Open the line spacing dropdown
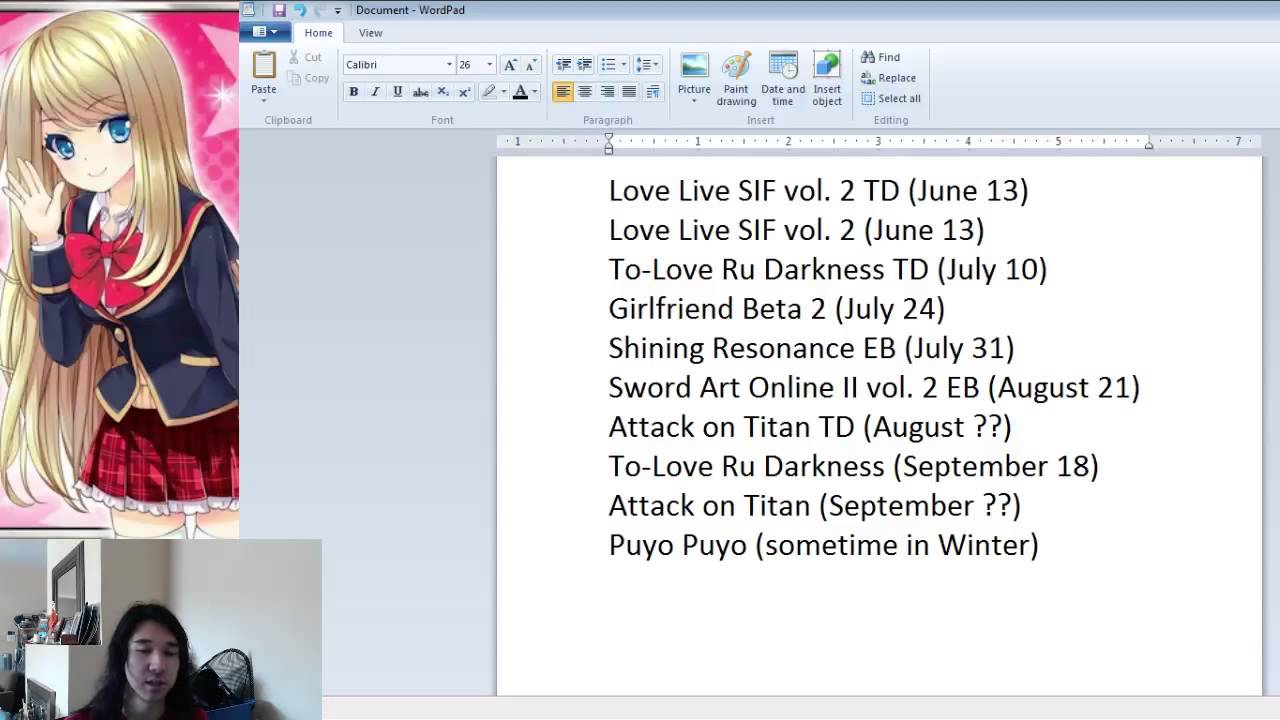The width and height of the screenshot is (1280, 720). coord(647,64)
